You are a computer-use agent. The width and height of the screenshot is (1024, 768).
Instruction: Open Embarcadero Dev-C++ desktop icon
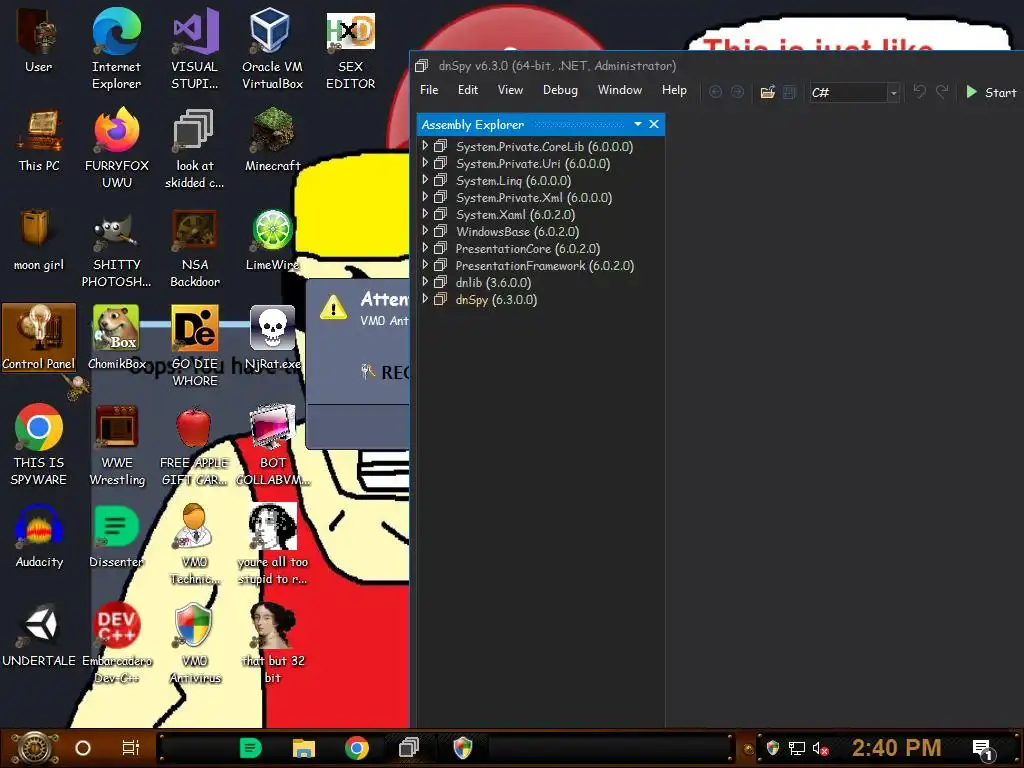point(116,643)
